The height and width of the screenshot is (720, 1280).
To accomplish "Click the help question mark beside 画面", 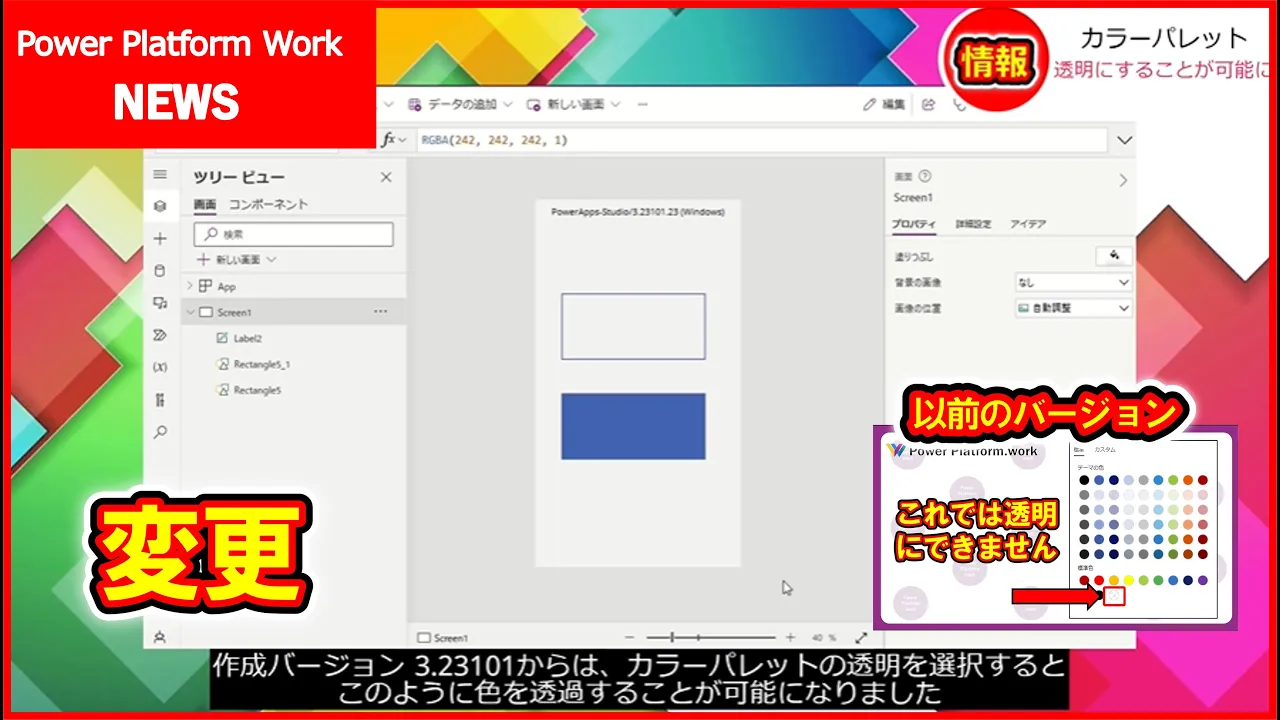I will (925, 176).
